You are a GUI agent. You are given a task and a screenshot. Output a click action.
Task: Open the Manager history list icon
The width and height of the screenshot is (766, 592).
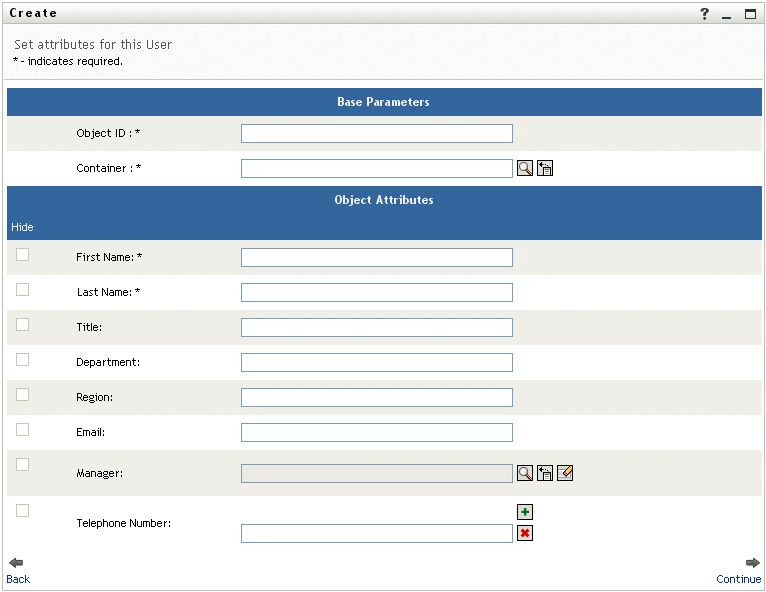pyautogui.click(x=545, y=473)
